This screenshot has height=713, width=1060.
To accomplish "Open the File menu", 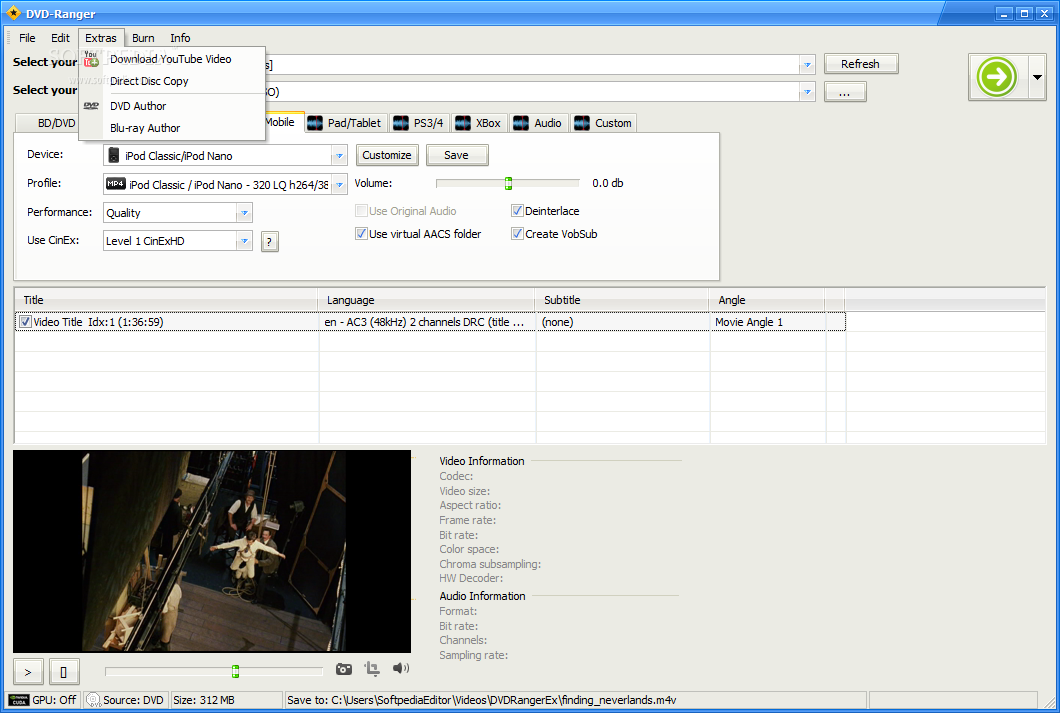I will pos(27,38).
